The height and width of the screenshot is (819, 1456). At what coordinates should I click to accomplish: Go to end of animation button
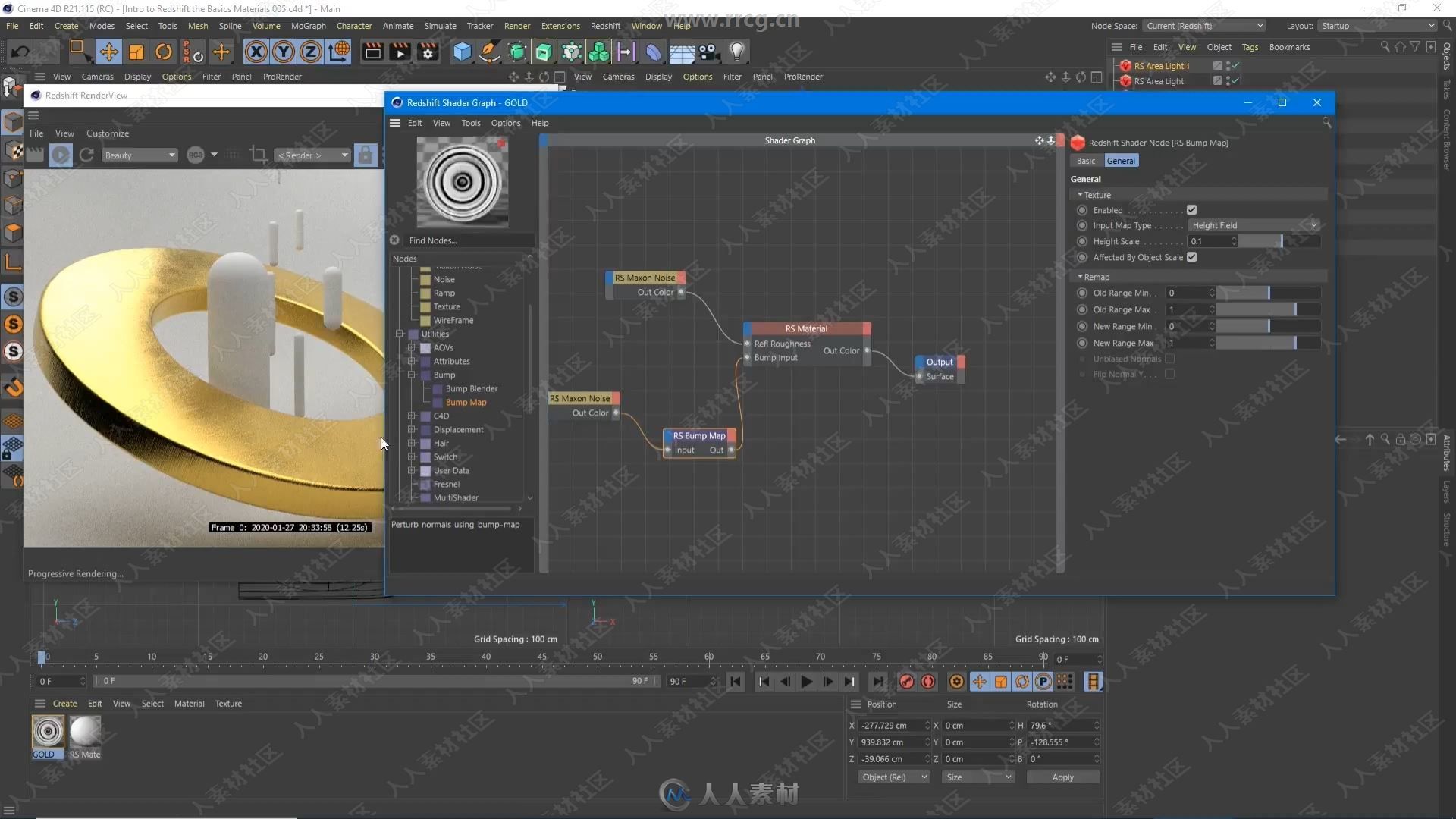(877, 681)
